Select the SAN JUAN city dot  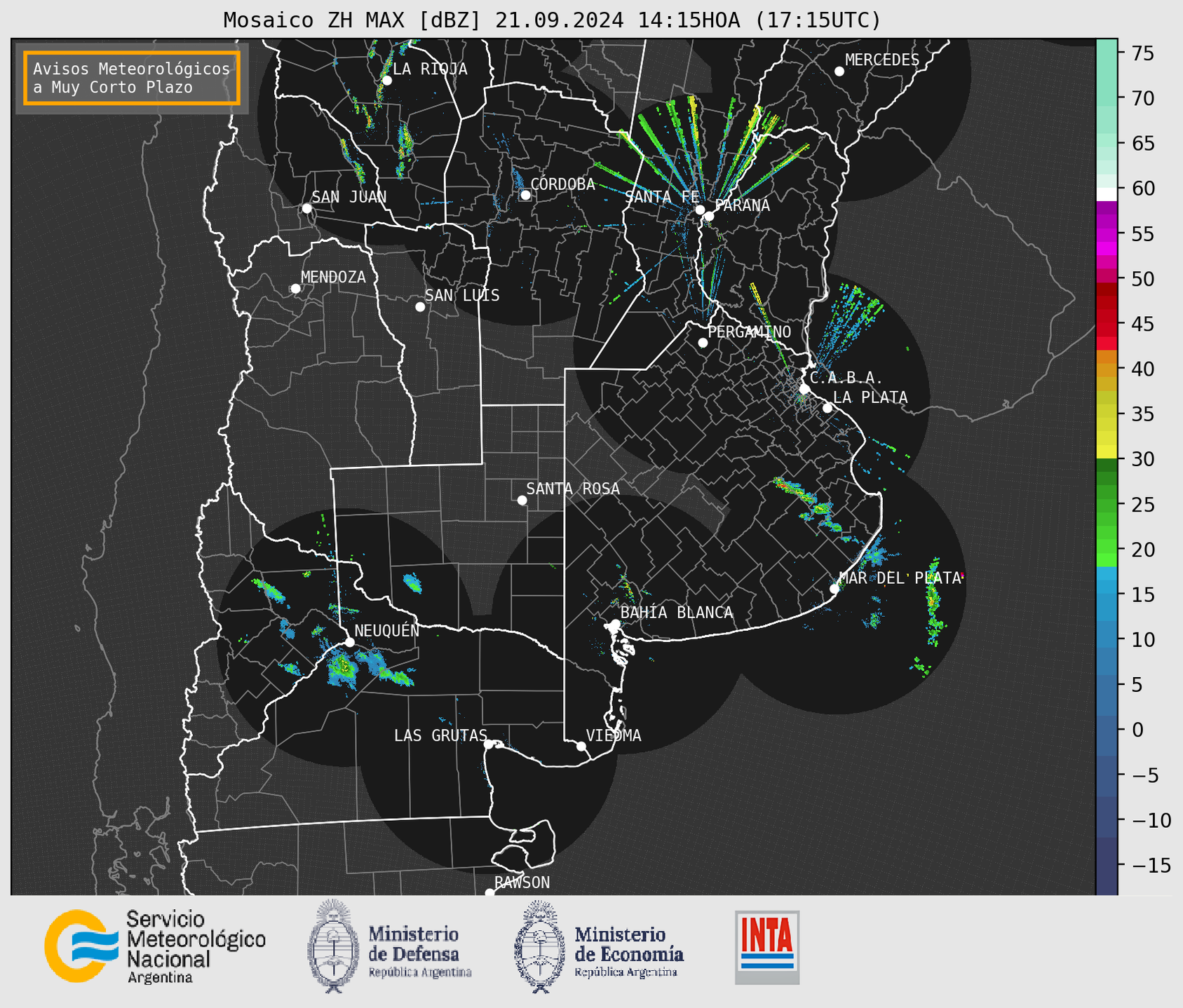[x=306, y=208]
